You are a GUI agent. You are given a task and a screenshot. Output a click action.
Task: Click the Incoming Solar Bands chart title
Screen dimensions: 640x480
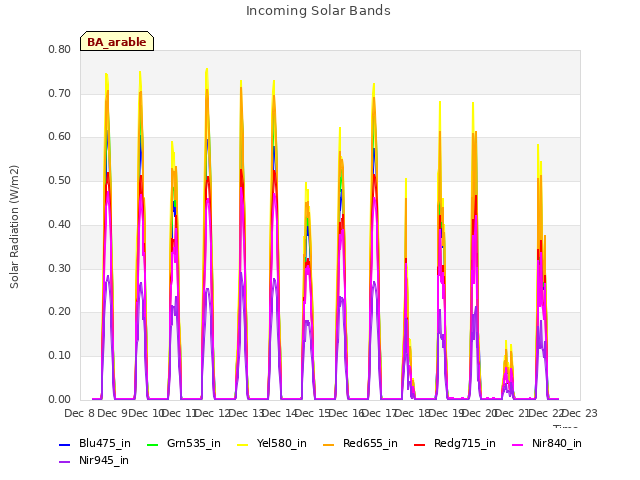coord(318,11)
